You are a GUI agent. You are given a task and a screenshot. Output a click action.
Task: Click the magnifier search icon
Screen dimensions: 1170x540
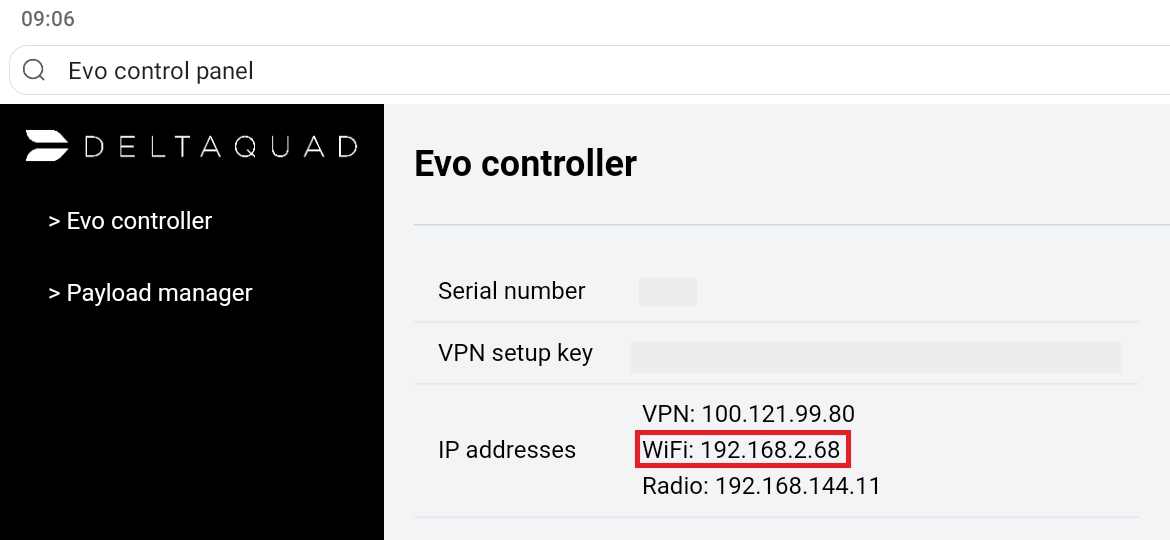[x=34, y=71]
